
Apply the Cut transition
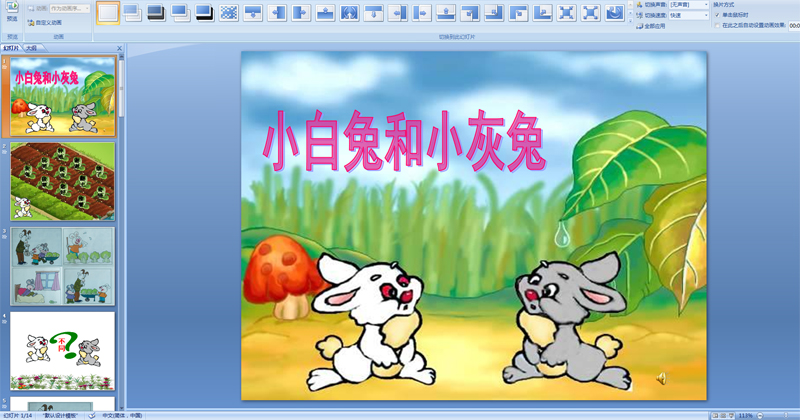[x=180, y=13]
